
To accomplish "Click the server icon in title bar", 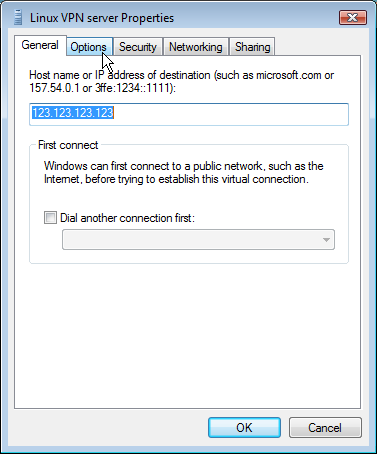I will [18, 17].
